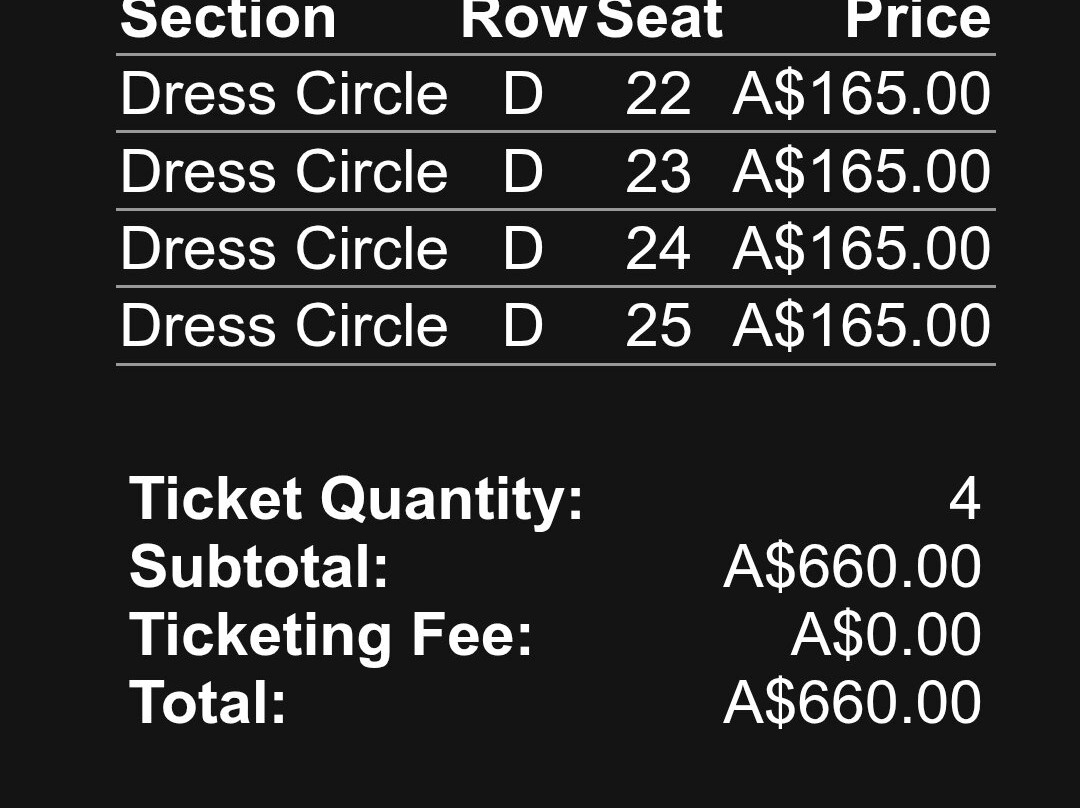Click the Total amount A$660.00
The image size is (1080, 808).
click(852, 702)
